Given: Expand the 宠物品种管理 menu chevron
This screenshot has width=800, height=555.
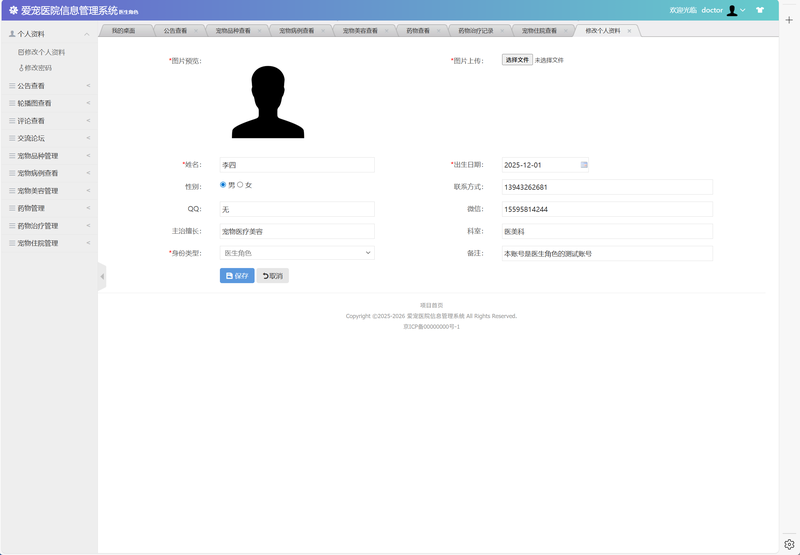Looking at the screenshot, I should (88, 156).
